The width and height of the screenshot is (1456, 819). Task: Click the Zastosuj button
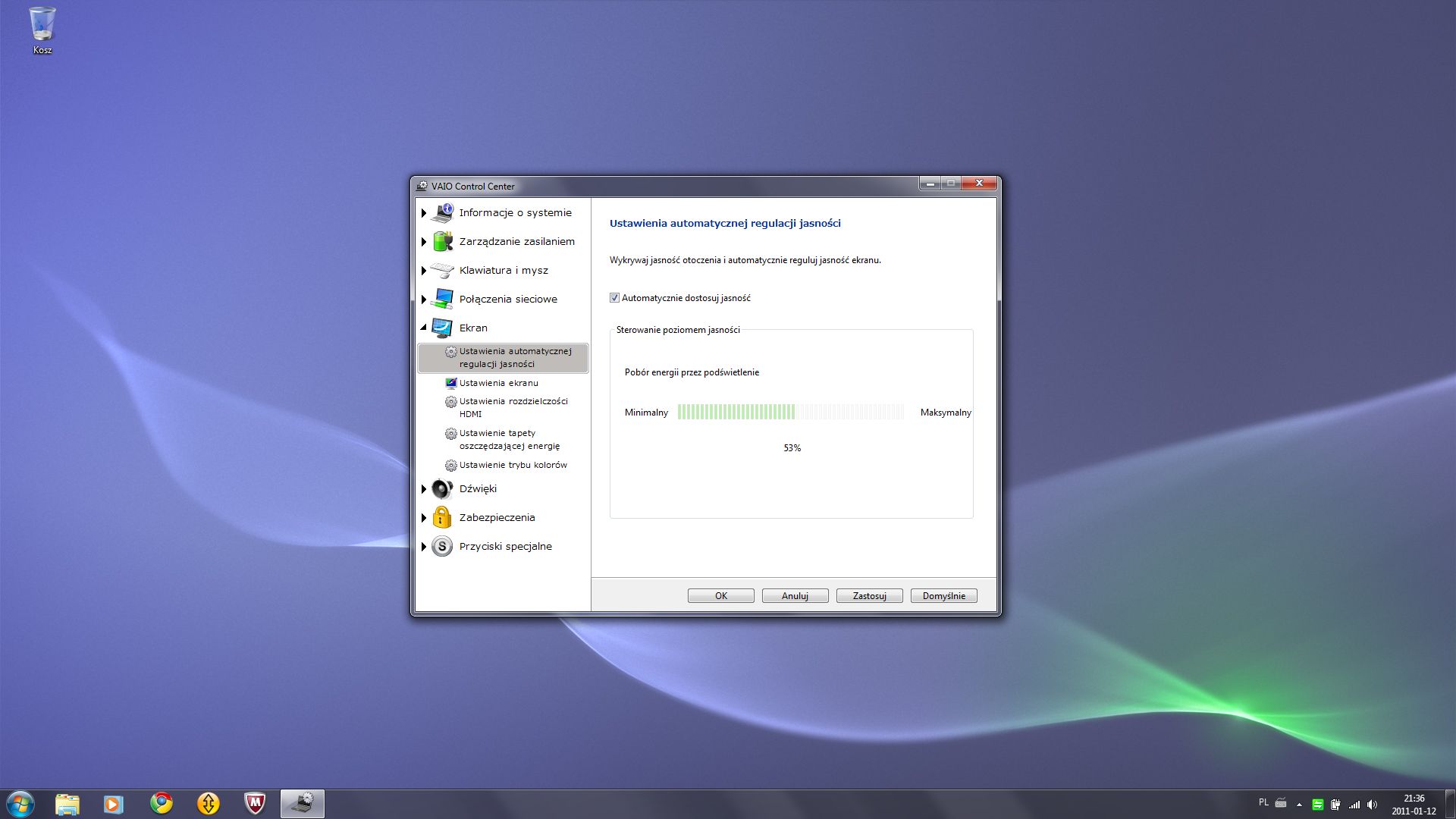870,596
